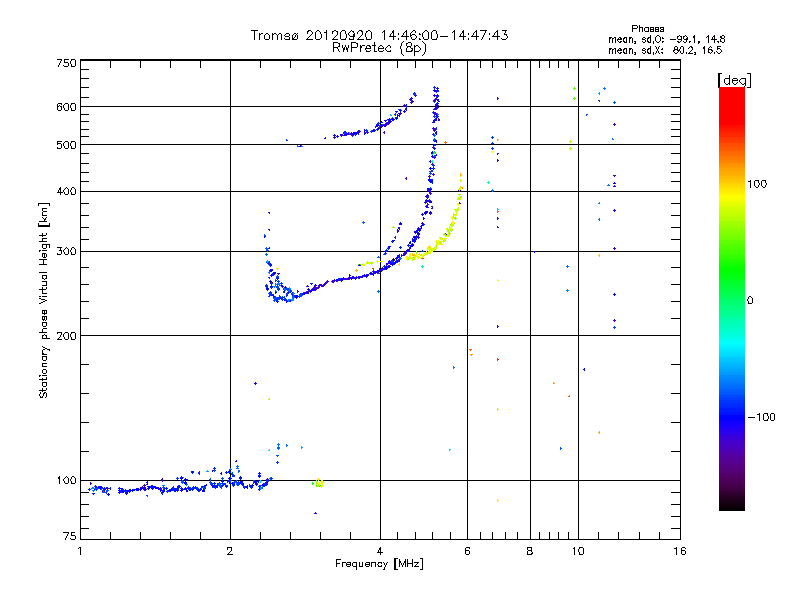Click the y-axis tick label '500'

click(x=66, y=145)
